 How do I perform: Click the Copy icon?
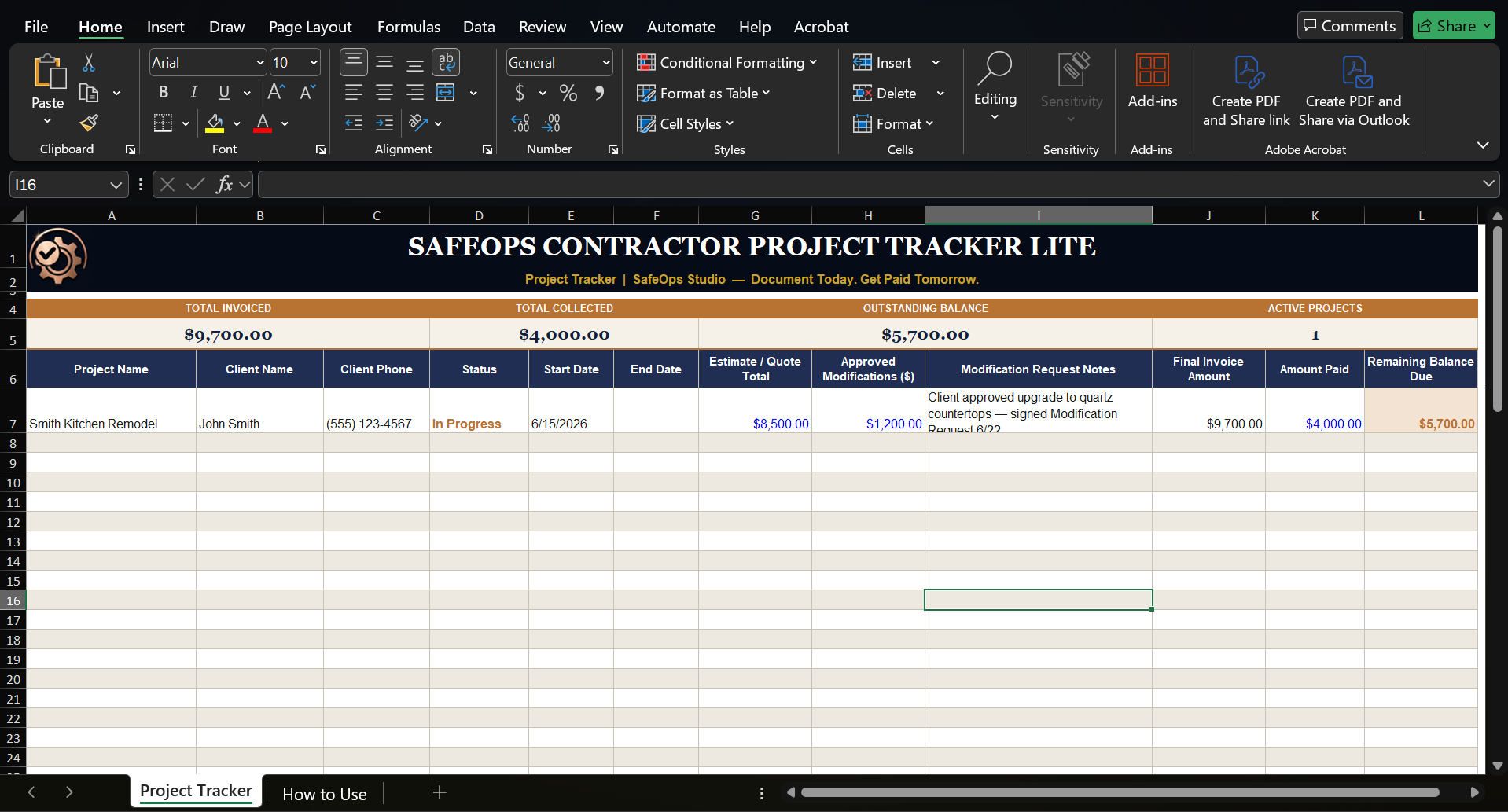click(x=89, y=94)
